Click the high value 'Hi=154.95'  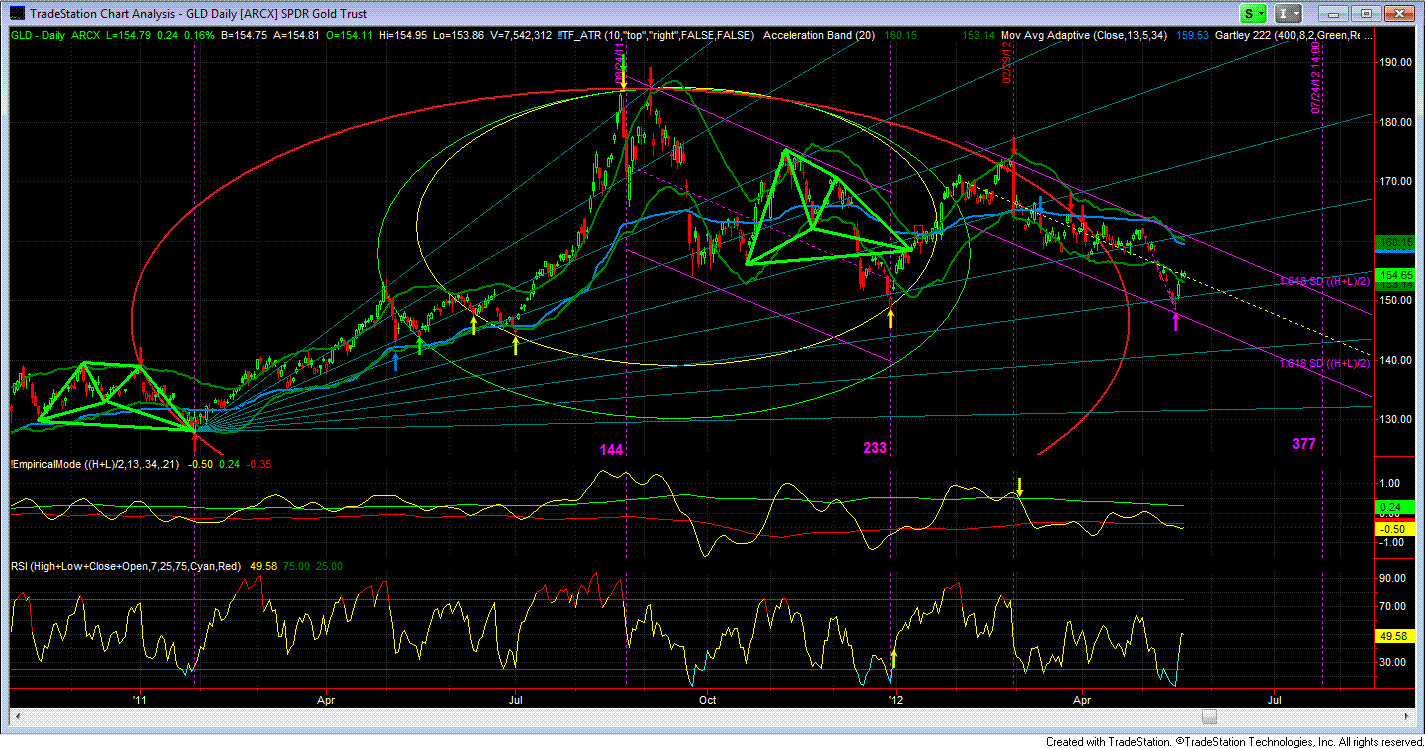click(x=404, y=35)
